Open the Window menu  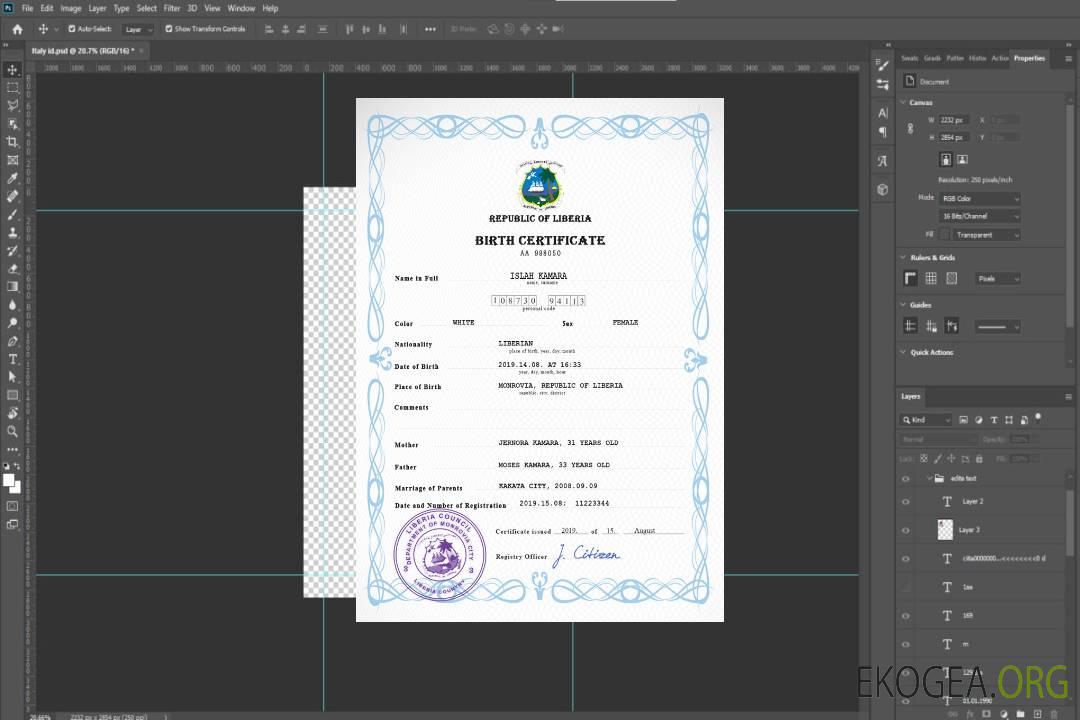click(x=241, y=8)
